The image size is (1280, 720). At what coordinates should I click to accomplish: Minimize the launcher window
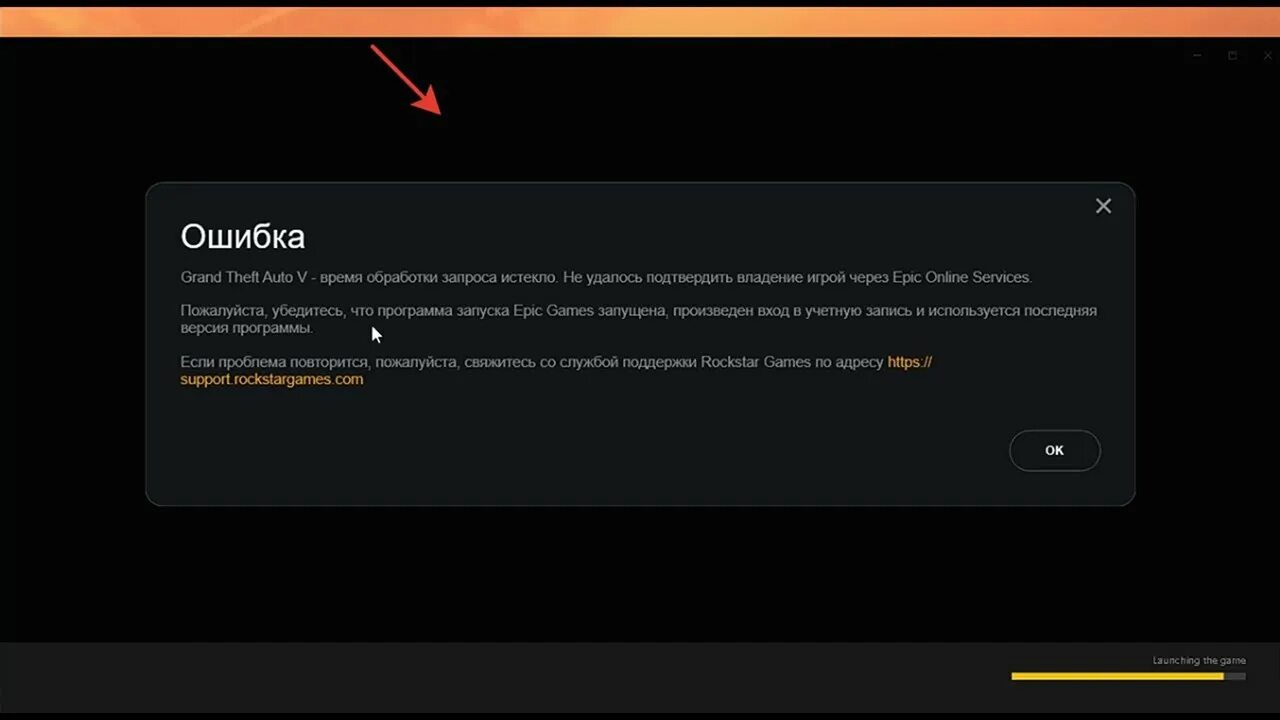coord(1197,56)
